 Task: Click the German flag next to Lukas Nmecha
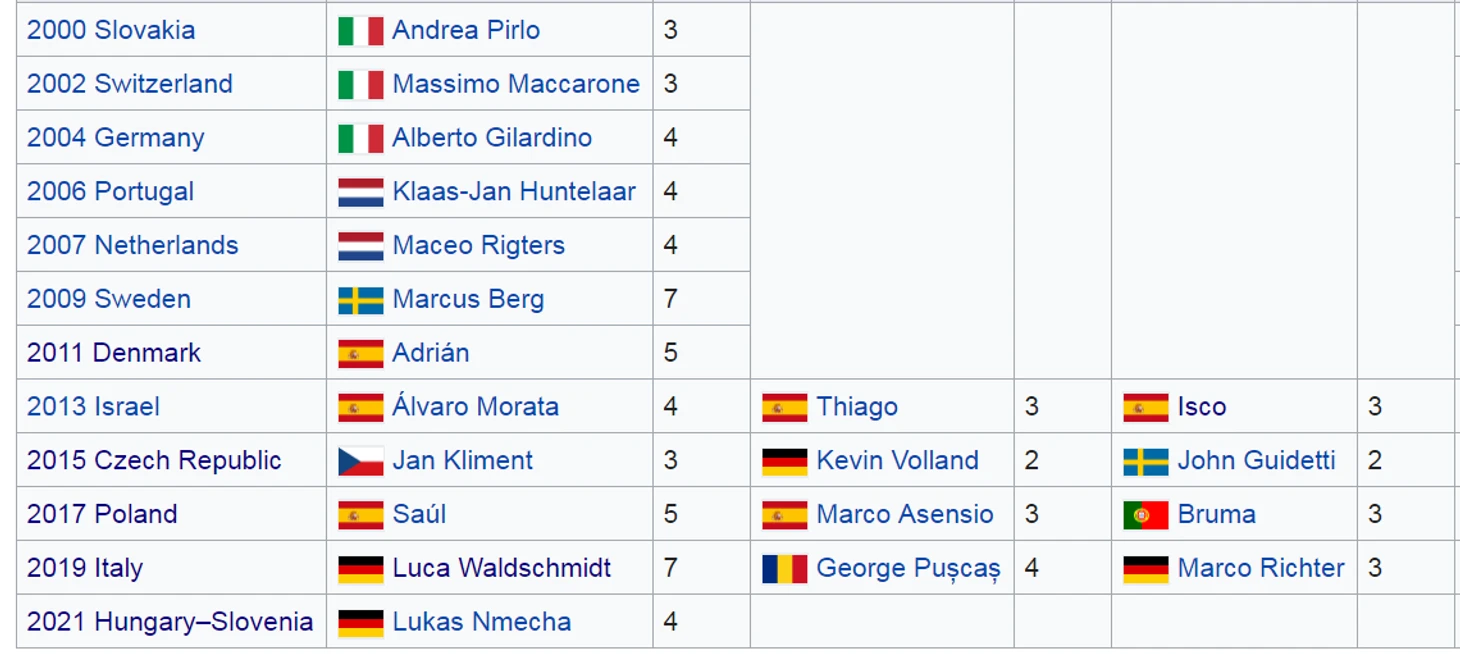click(360, 623)
